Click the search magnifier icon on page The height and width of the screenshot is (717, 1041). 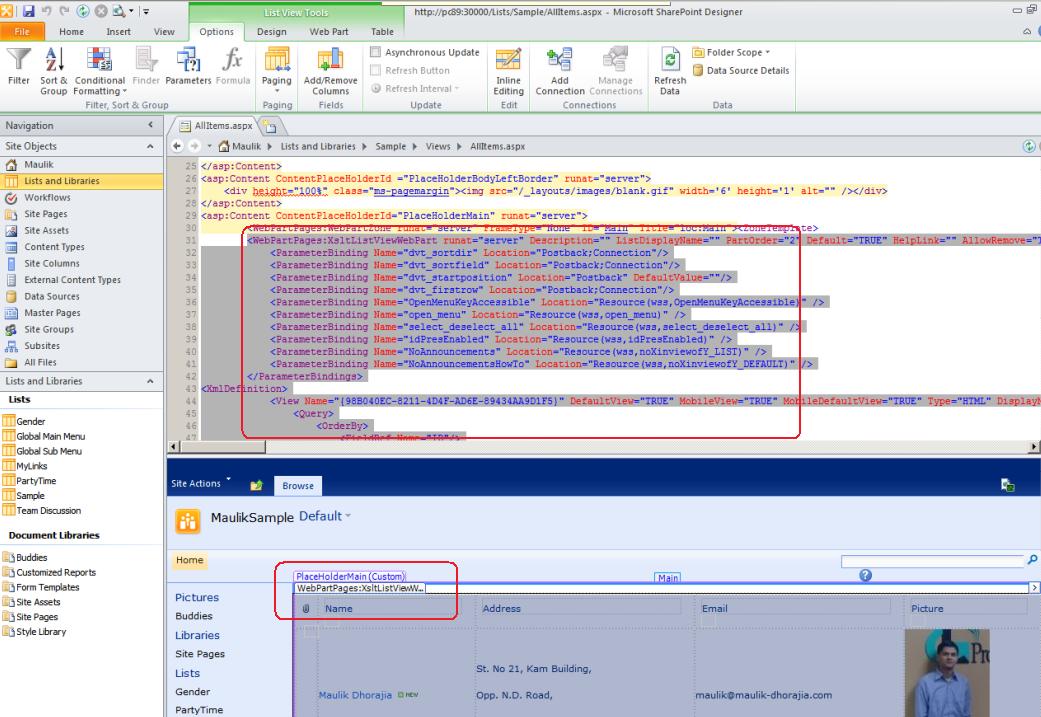(1032, 560)
